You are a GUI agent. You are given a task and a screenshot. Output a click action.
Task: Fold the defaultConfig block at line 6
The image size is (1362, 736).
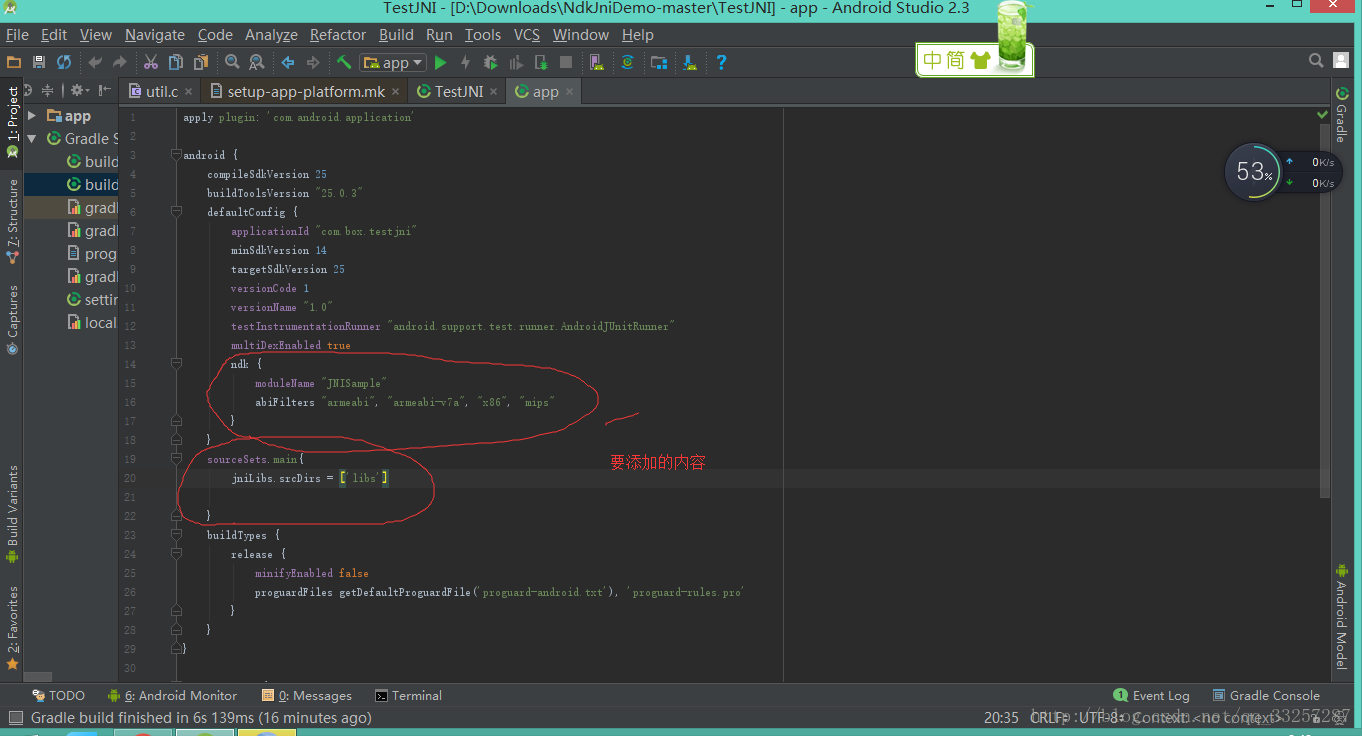click(x=176, y=212)
